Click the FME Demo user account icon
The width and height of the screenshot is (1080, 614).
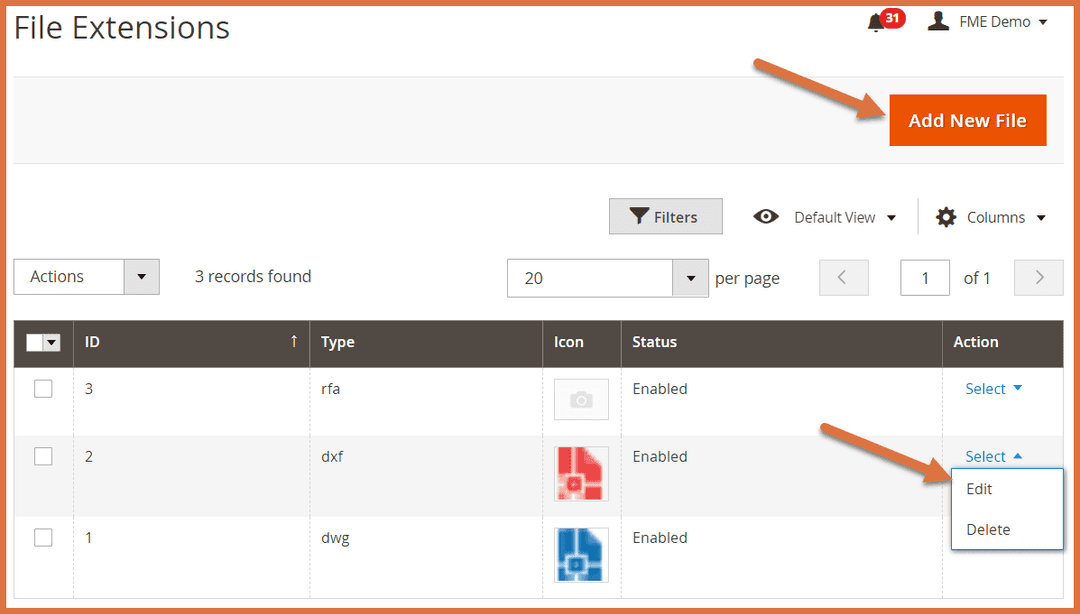point(938,21)
